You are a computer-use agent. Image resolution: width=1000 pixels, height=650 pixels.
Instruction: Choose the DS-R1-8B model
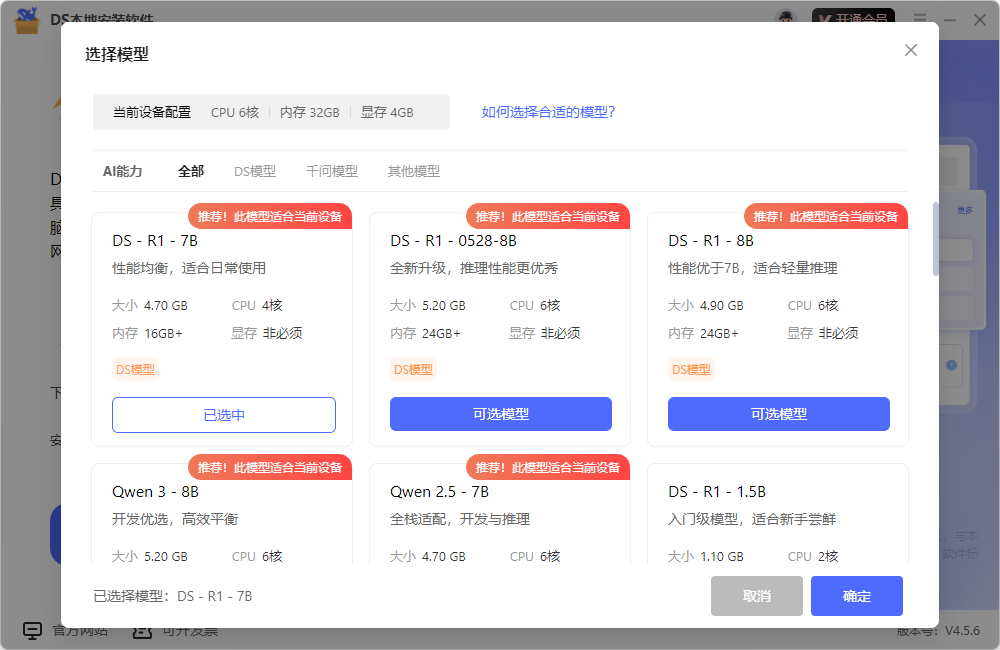[x=778, y=414]
